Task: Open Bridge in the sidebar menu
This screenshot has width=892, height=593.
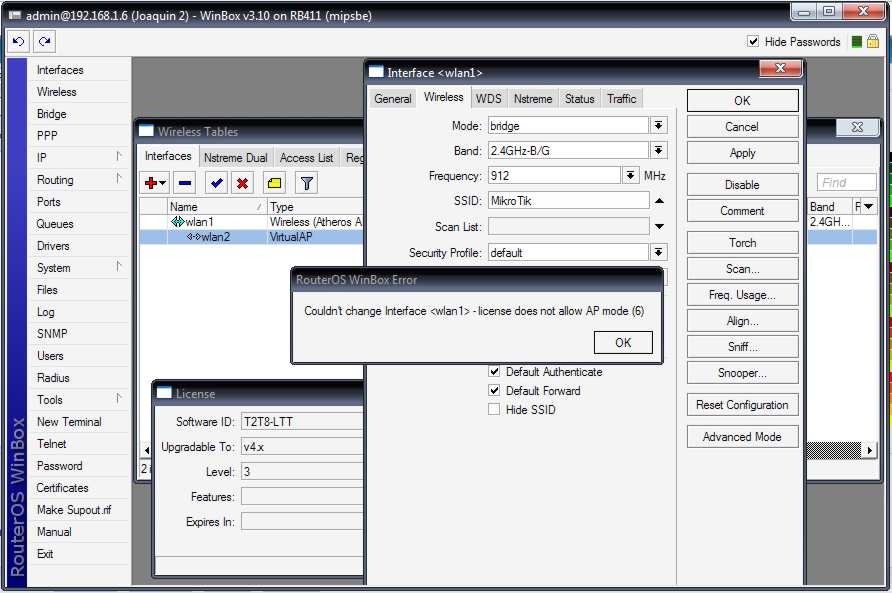Action: [52, 114]
